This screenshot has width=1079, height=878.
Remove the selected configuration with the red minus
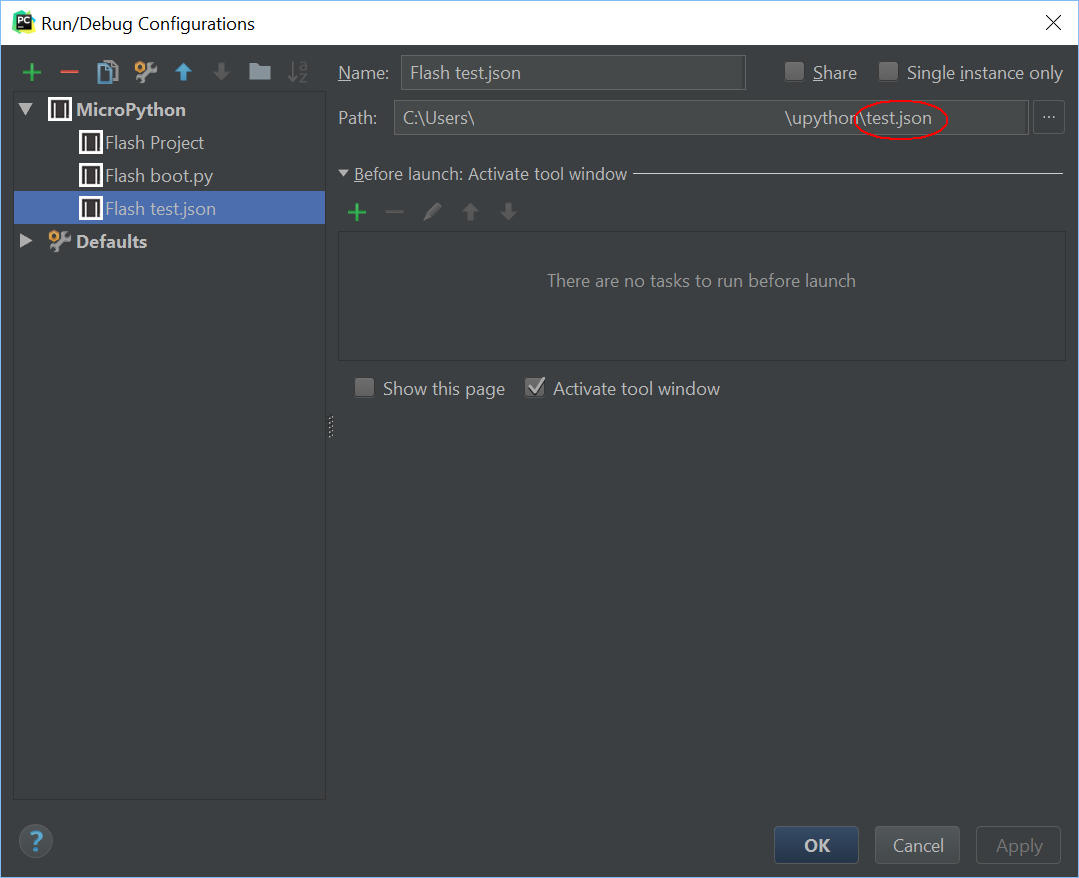coord(70,72)
